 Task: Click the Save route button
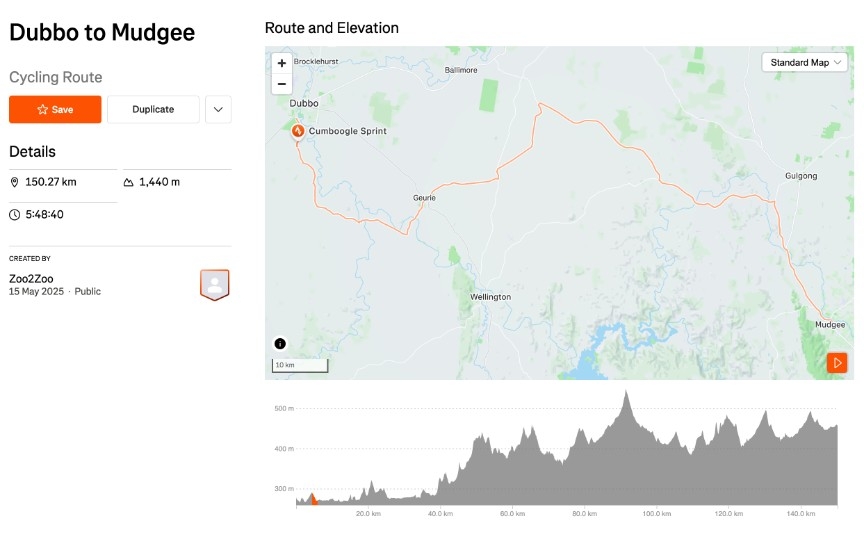pyautogui.click(x=55, y=109)
